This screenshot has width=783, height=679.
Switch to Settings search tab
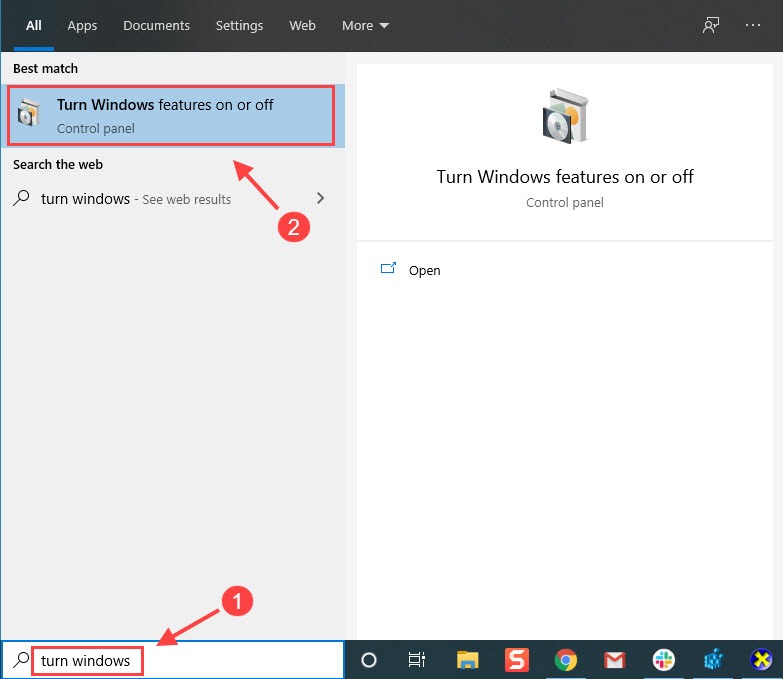click(239, 25)
